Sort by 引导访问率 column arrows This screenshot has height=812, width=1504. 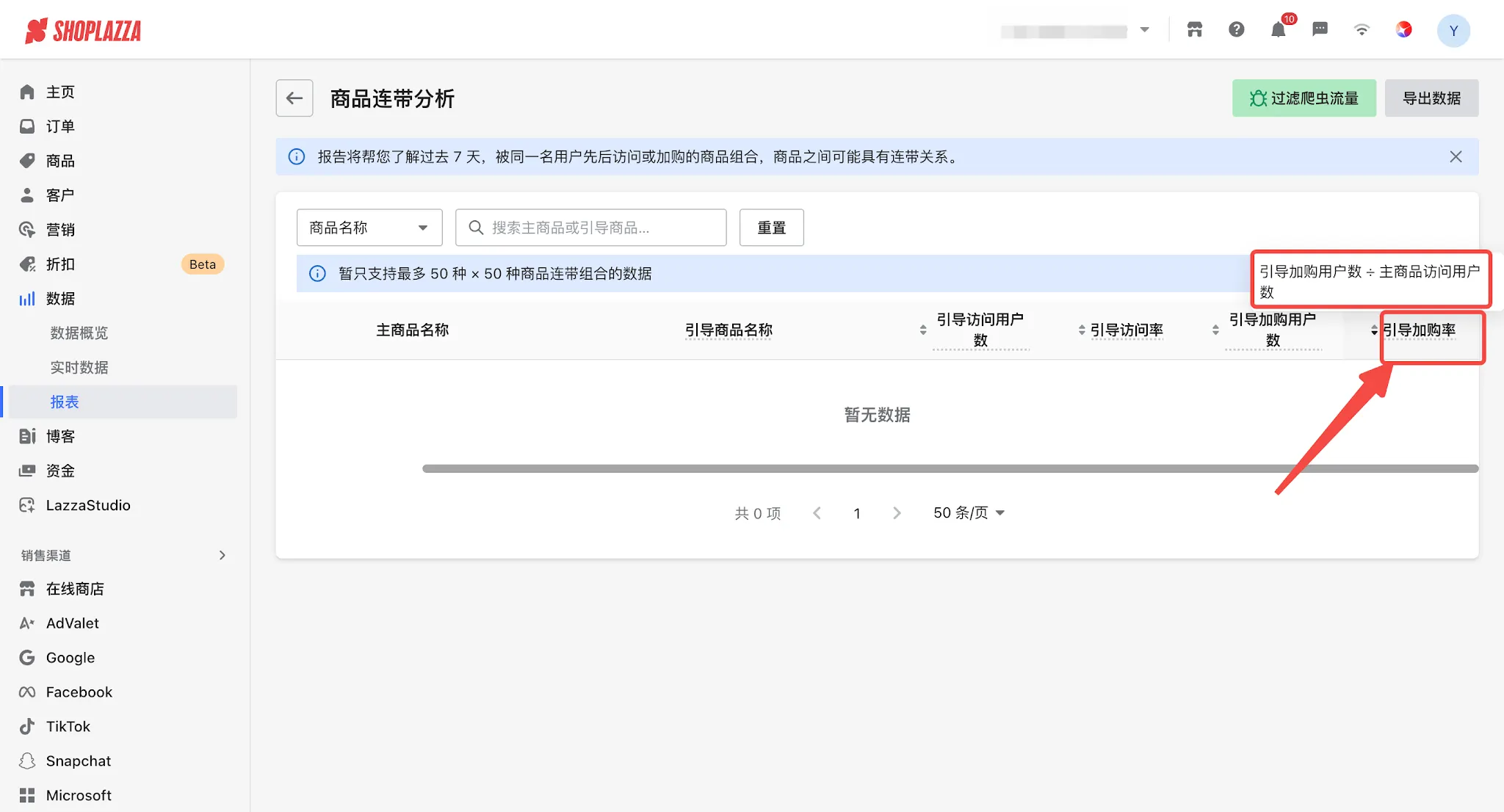point(1082,330)
